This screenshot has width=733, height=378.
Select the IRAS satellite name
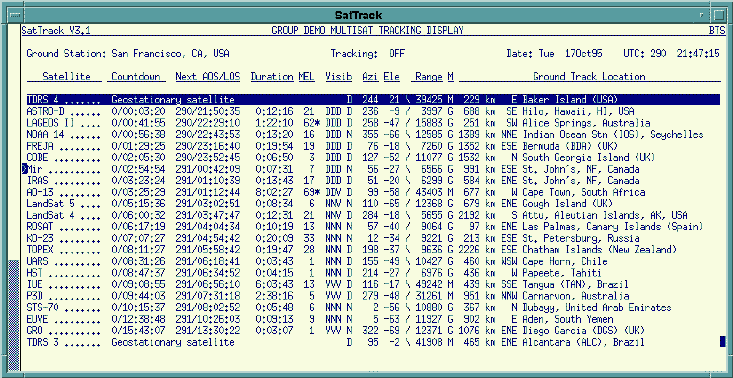(37, 180)
